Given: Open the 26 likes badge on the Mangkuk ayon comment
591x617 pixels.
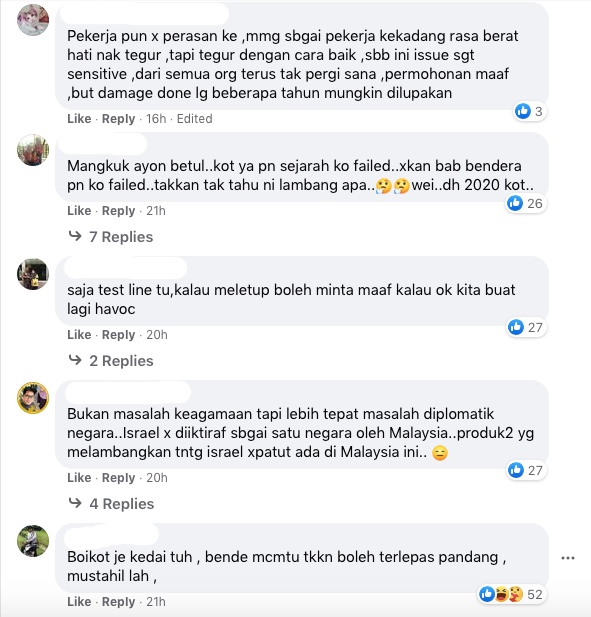Looking at the screenshot, I should [x=526, y=203].
